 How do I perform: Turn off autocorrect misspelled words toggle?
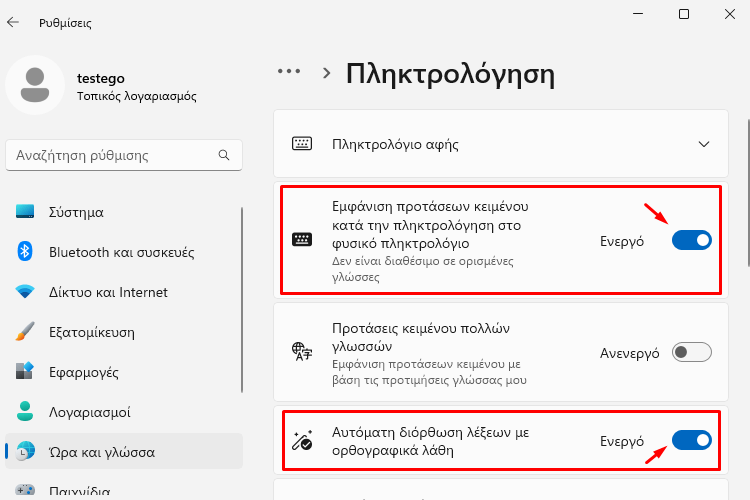[692, 440]
